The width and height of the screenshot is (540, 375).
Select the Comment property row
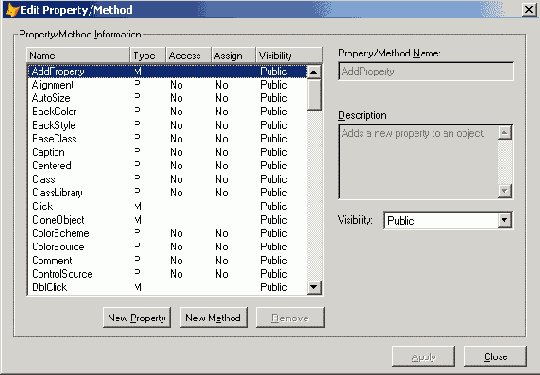167,260
